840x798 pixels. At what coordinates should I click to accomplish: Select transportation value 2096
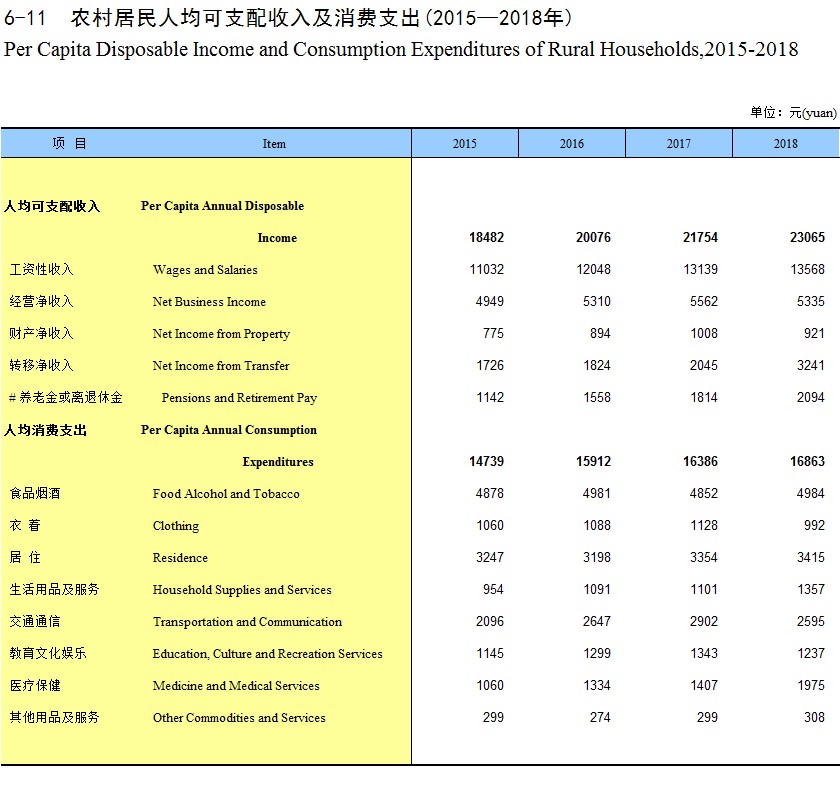490,621
